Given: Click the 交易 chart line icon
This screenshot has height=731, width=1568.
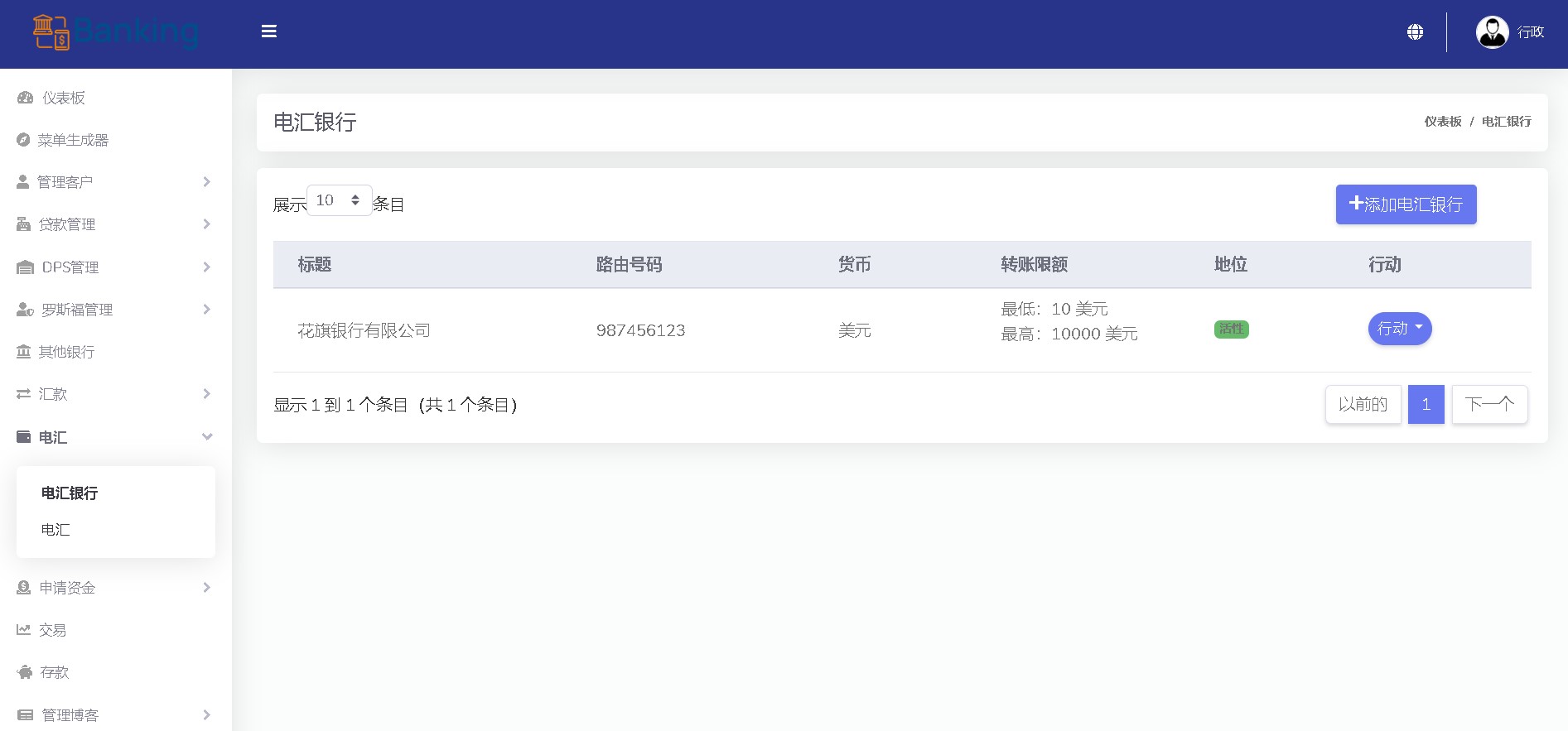Looking at the screenshot, I should 24,630.
